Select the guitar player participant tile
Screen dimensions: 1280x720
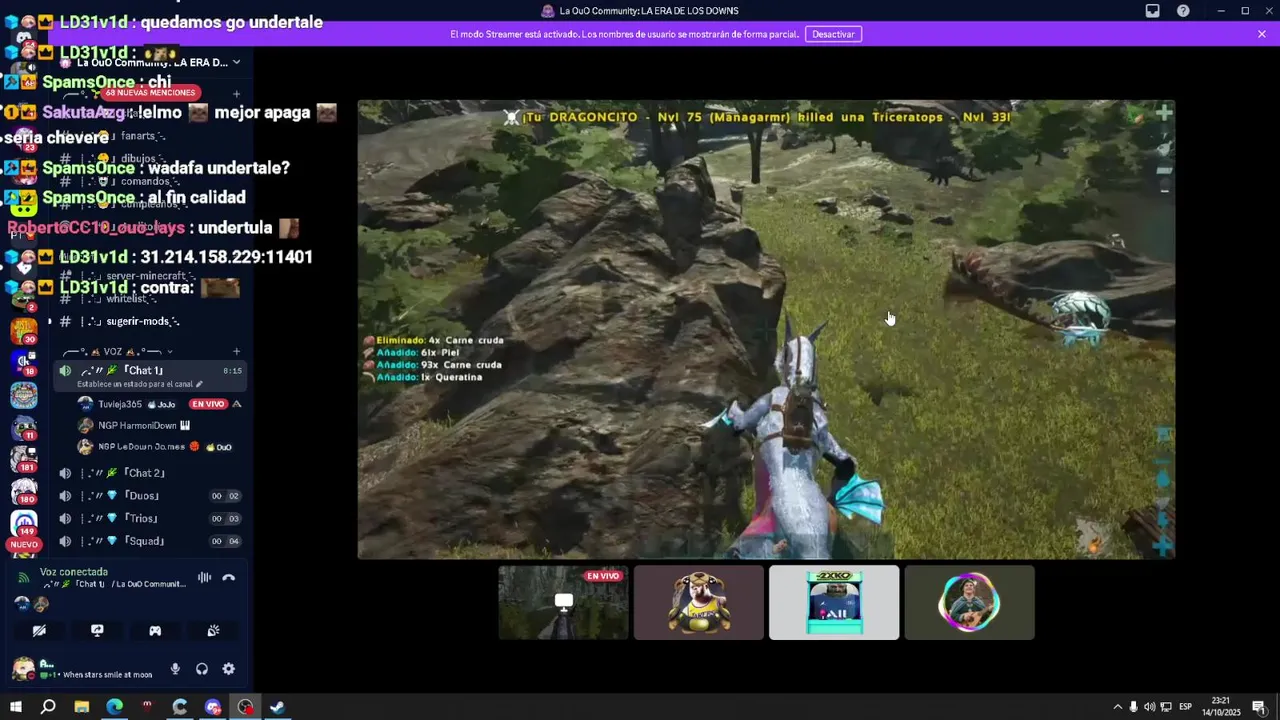click(x=969, y=602)
